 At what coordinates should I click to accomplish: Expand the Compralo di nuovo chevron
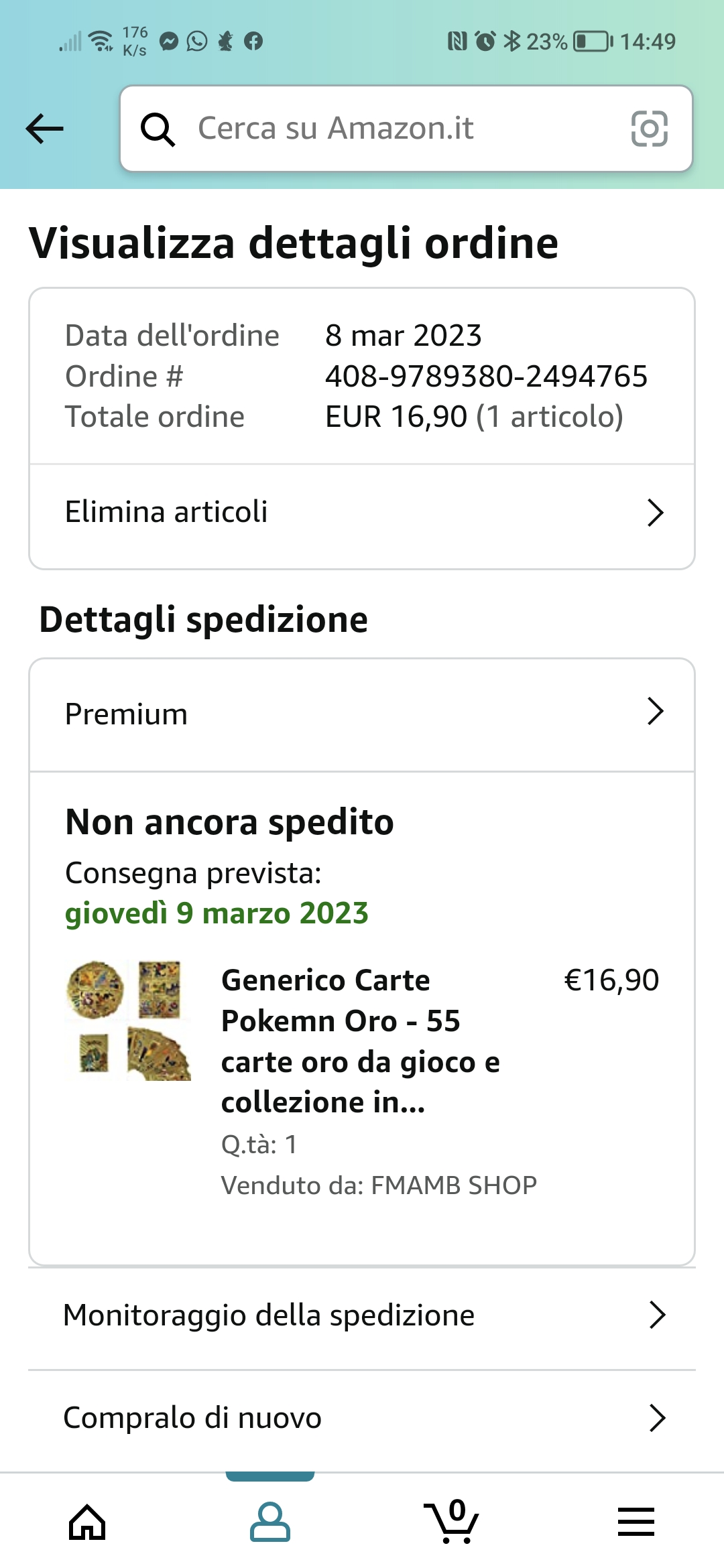(657, 1418)
